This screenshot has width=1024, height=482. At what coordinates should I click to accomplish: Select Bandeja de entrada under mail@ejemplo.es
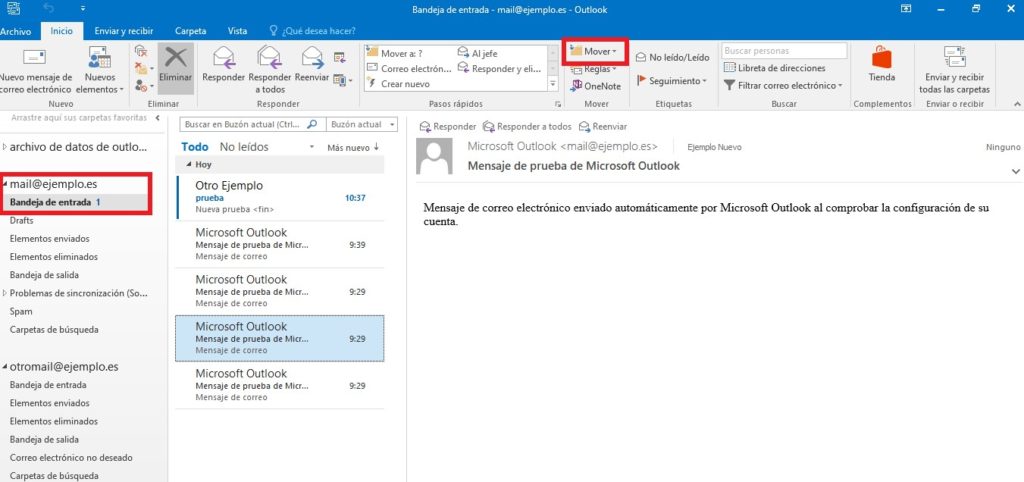pos(76,202)
